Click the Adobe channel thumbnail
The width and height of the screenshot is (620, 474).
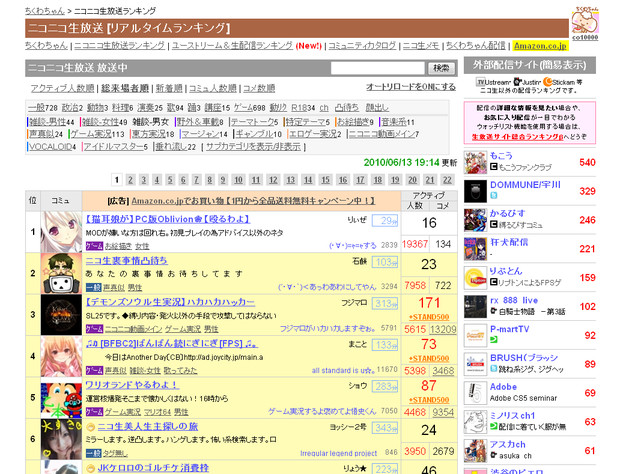(x=475, y=393)
